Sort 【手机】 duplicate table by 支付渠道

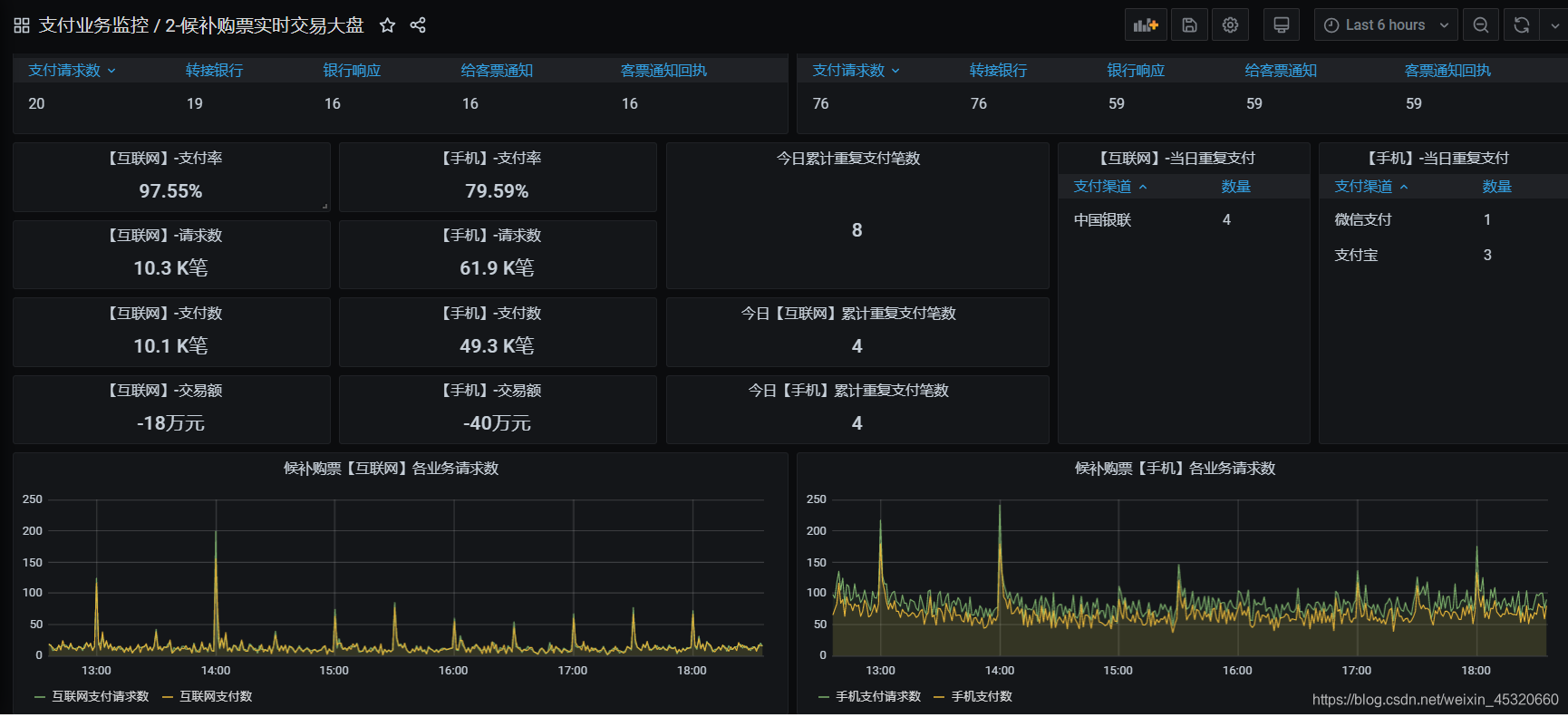point(1371,187)
